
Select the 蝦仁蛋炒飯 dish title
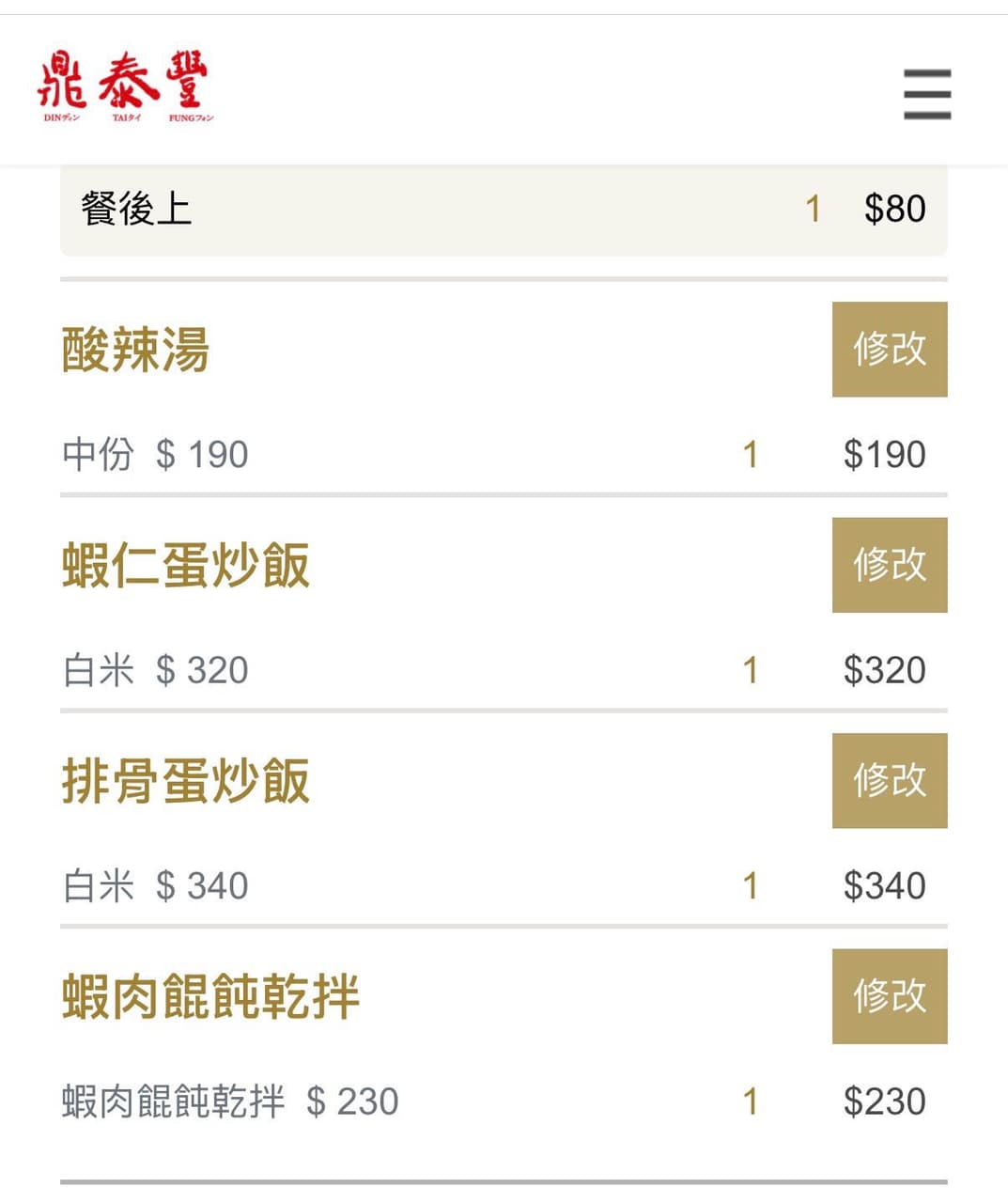coord(185,565)
